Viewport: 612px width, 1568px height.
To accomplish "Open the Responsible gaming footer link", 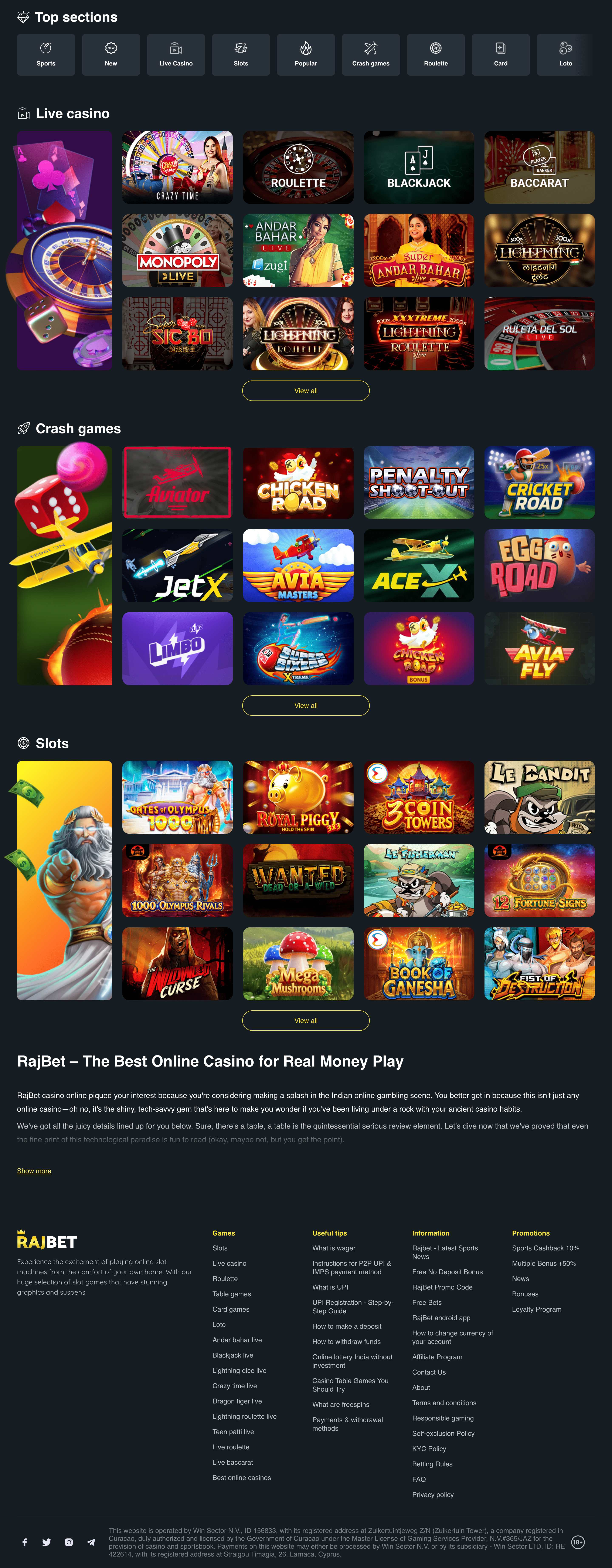I will [x=443, y=1418].
